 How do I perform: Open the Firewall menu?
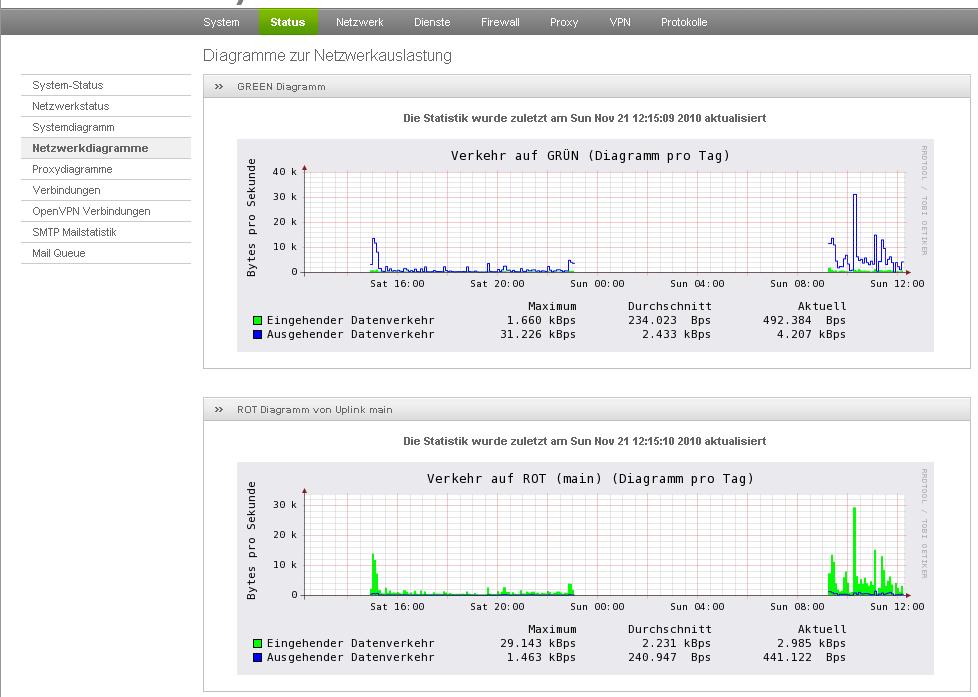(x=500, y=22)
